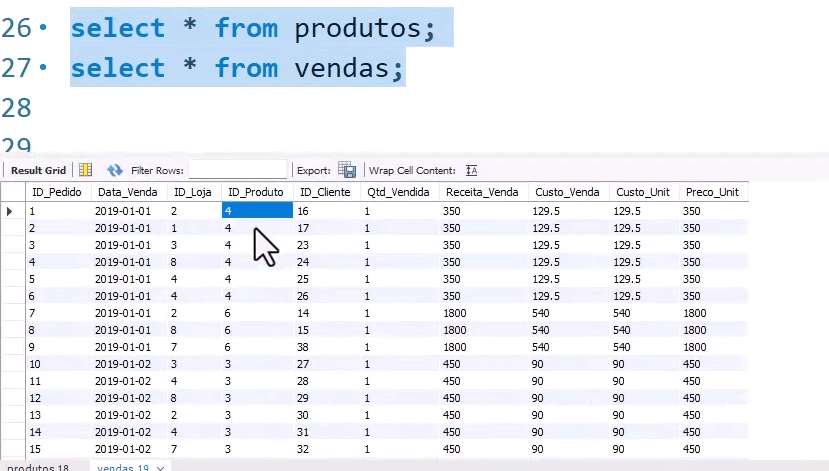The image size is (829, 471).
Task: Toggle the result grid form editor icon
Action: (x=85, y=170)
